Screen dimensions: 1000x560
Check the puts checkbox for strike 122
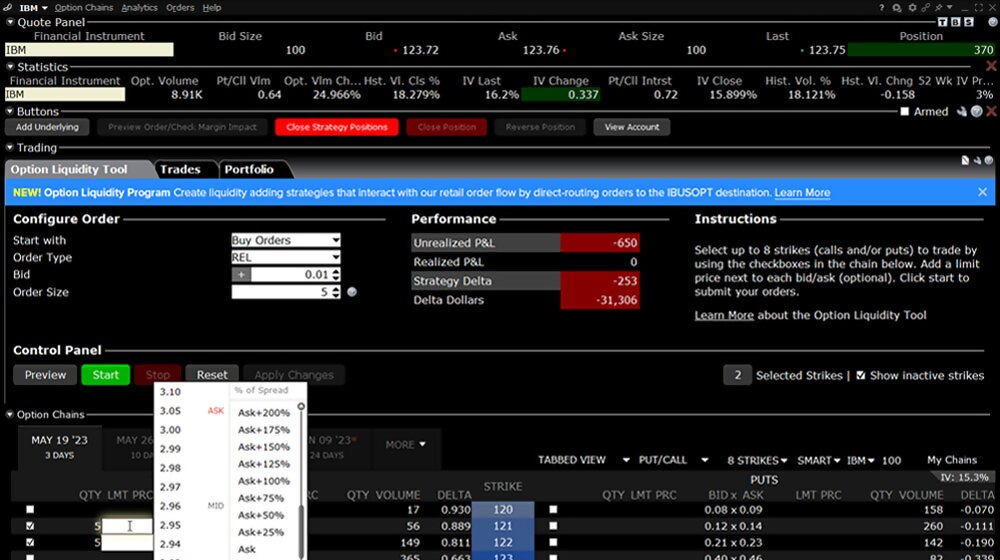pos(553,542)
